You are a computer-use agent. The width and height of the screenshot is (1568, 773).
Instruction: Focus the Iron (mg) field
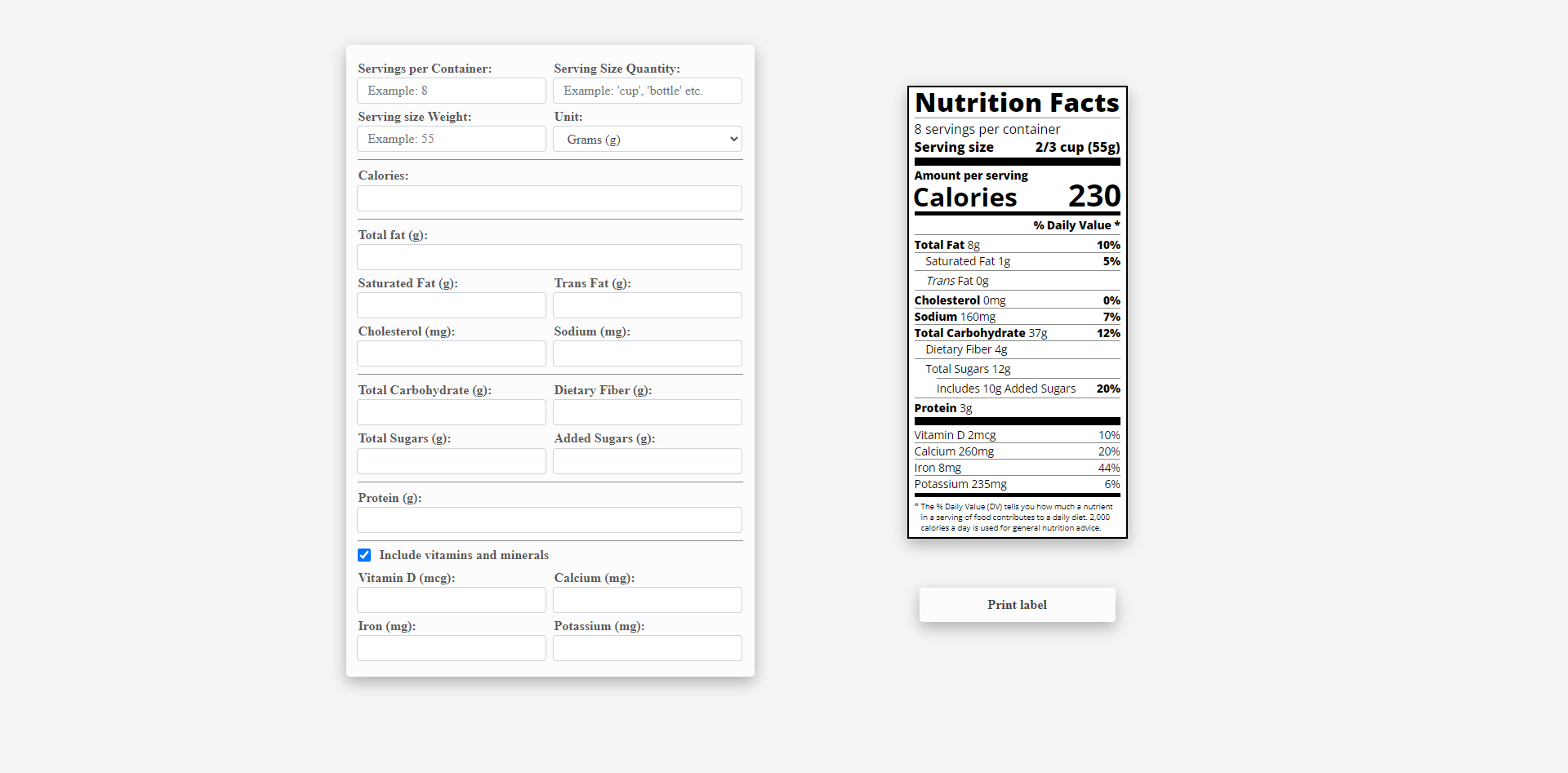[x=452, y=648]
